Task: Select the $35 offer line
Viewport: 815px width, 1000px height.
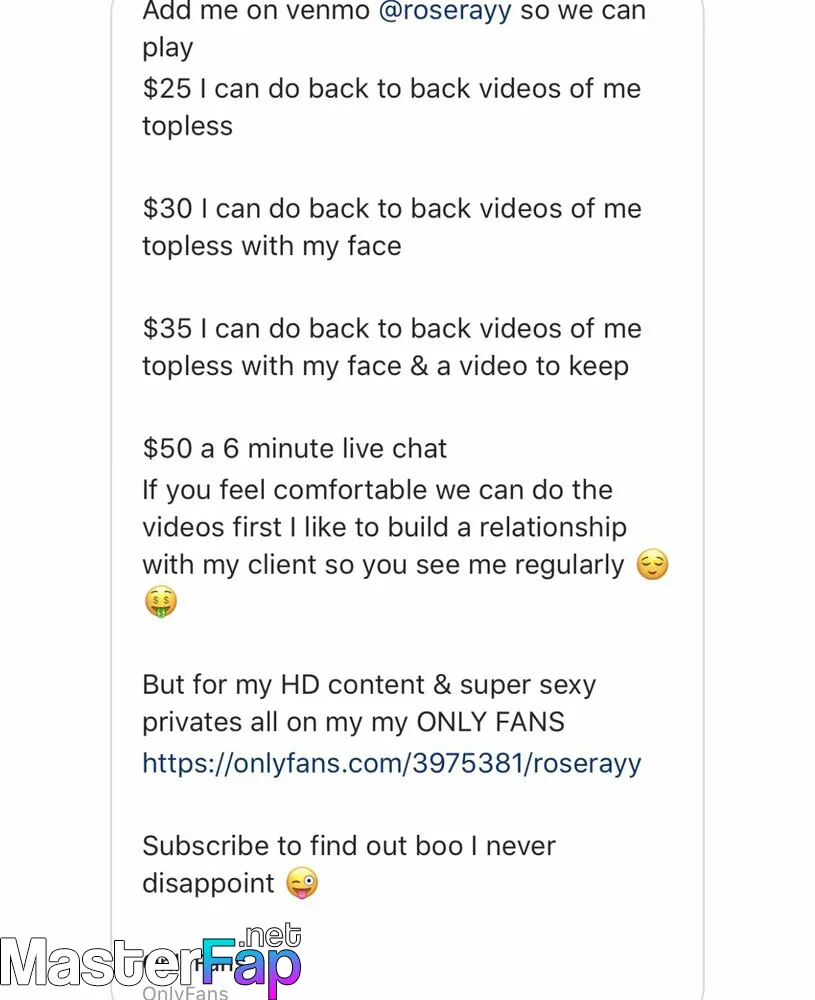Action: pyautogui.click(x=392, y=347)
